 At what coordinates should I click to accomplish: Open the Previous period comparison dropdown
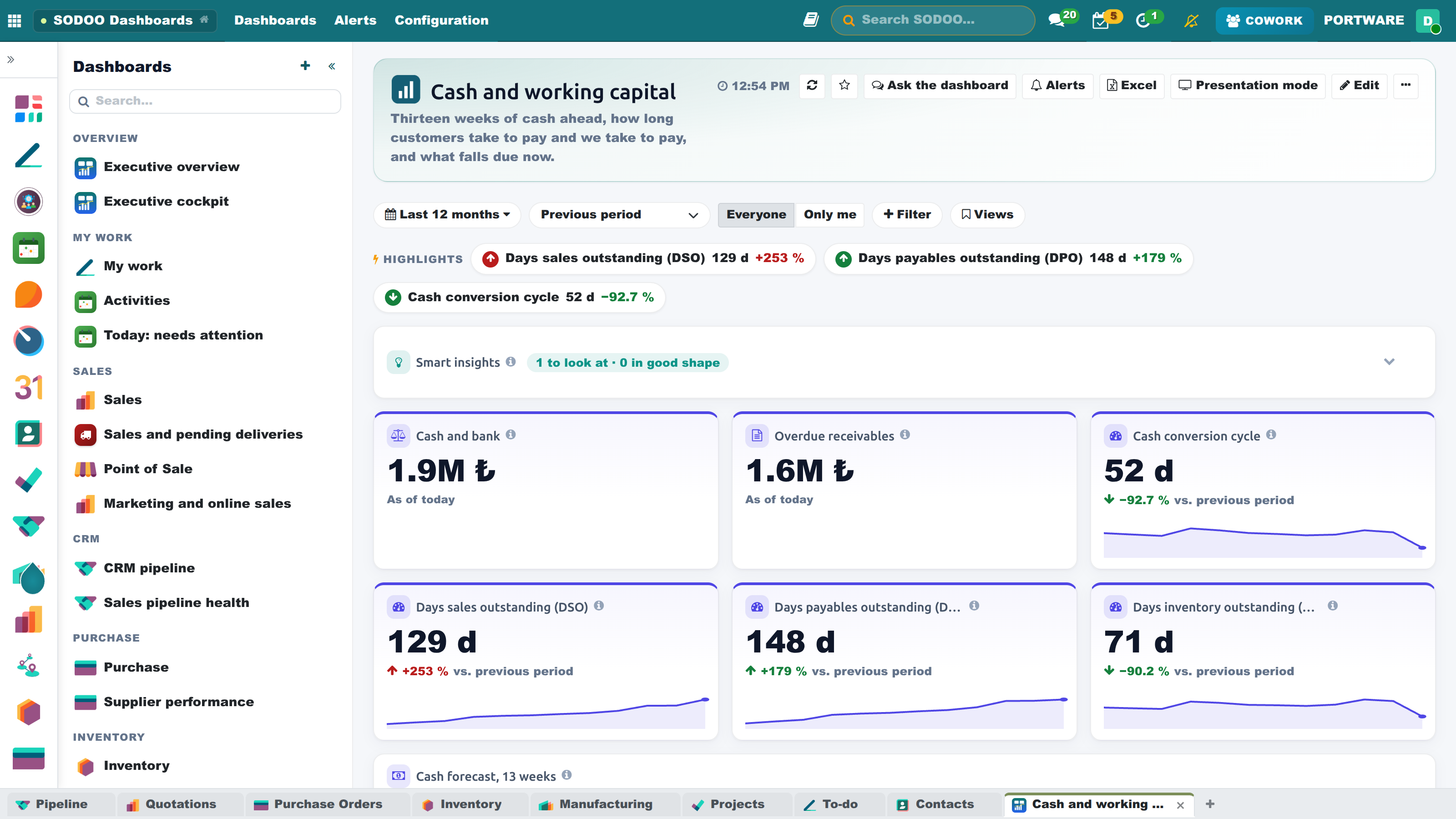[x=619, y=215]
